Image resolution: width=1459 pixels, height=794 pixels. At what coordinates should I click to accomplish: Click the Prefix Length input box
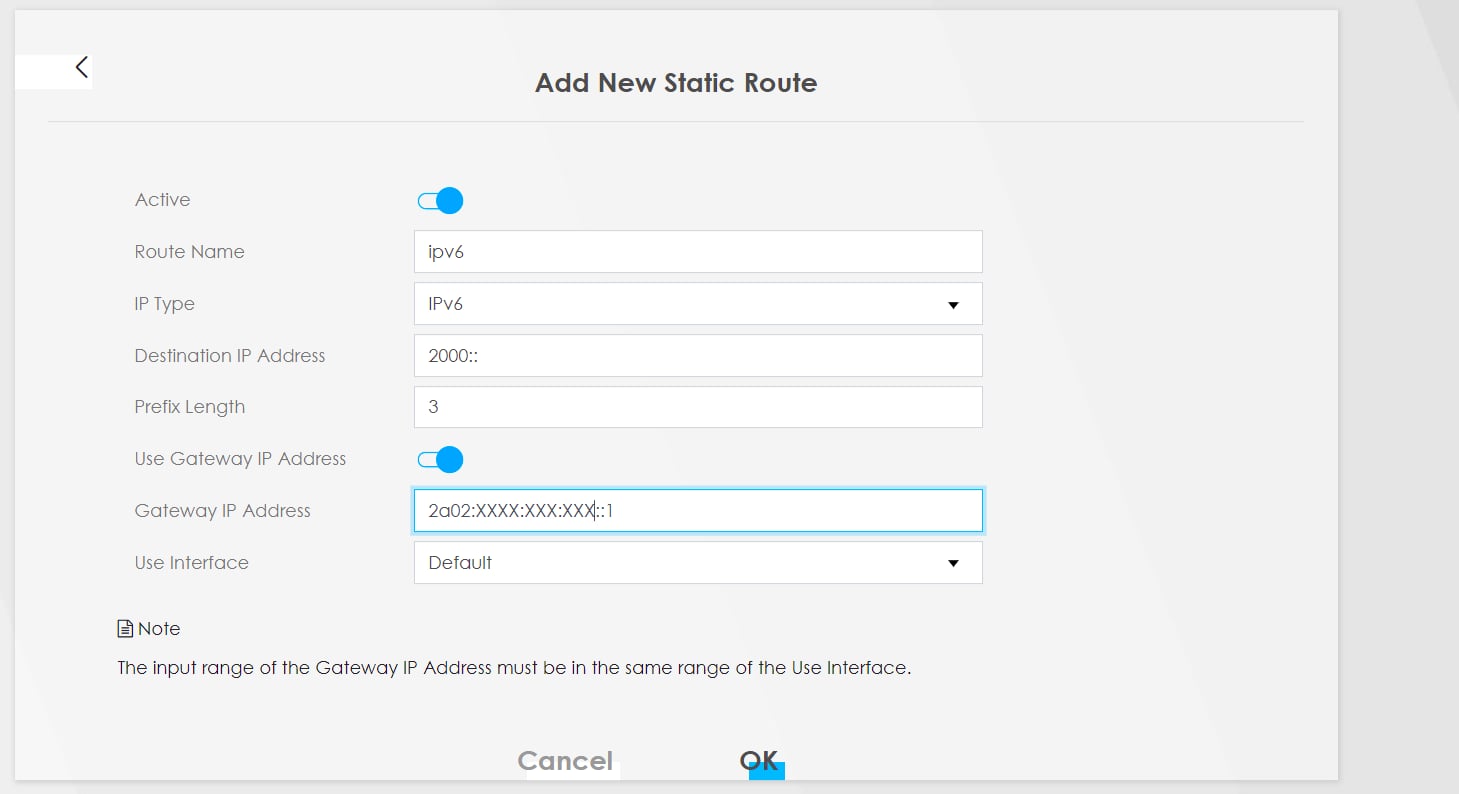point(697,408)
